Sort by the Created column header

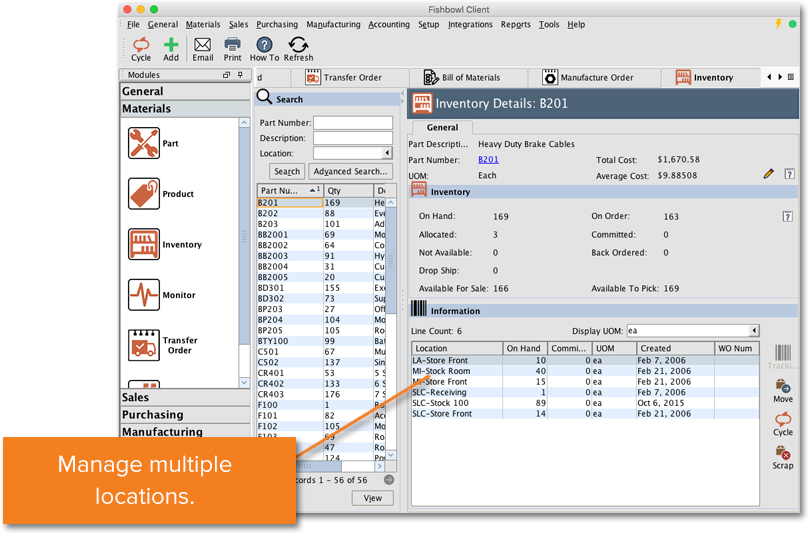point(675,348)
